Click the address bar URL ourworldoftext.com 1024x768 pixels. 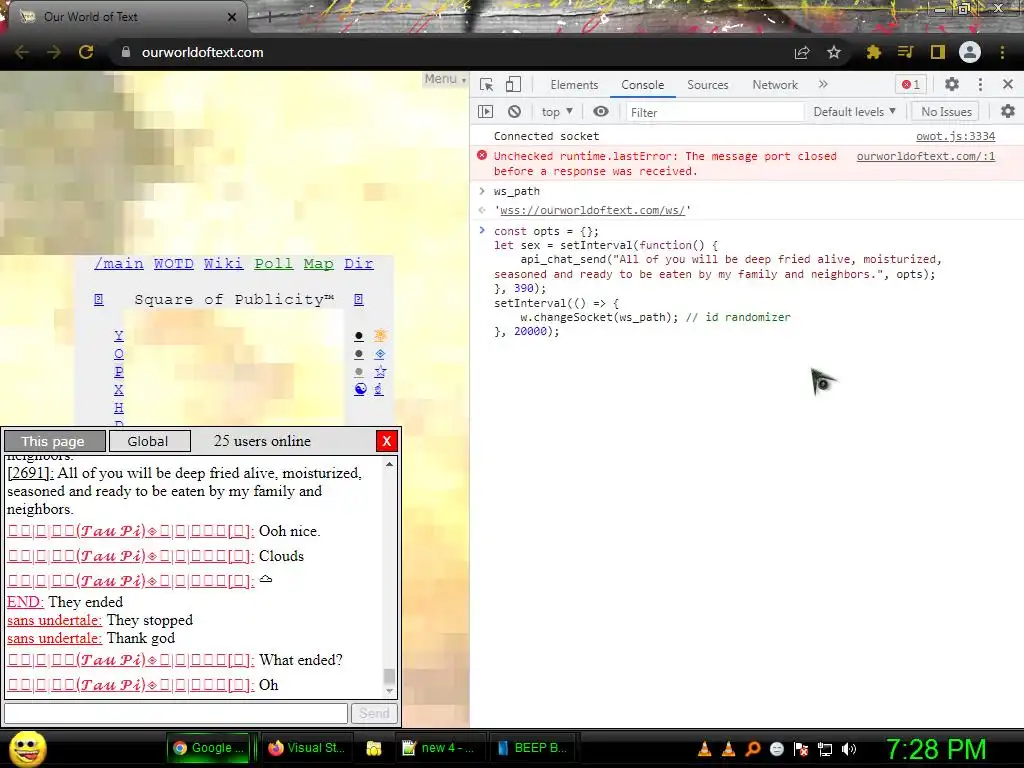pyautogui.click(x=202, y=52)
